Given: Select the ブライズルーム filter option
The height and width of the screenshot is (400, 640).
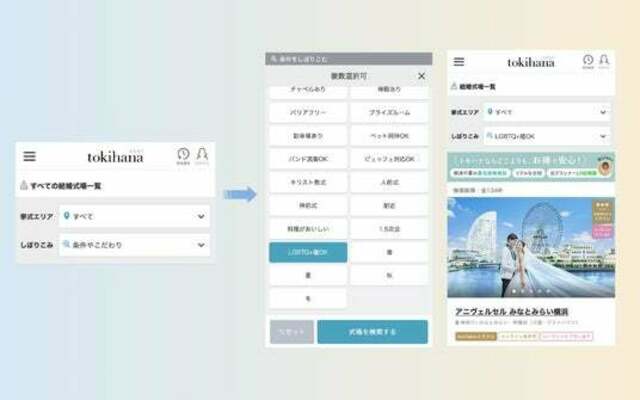Looking at the screenshot, I should 389,113.
